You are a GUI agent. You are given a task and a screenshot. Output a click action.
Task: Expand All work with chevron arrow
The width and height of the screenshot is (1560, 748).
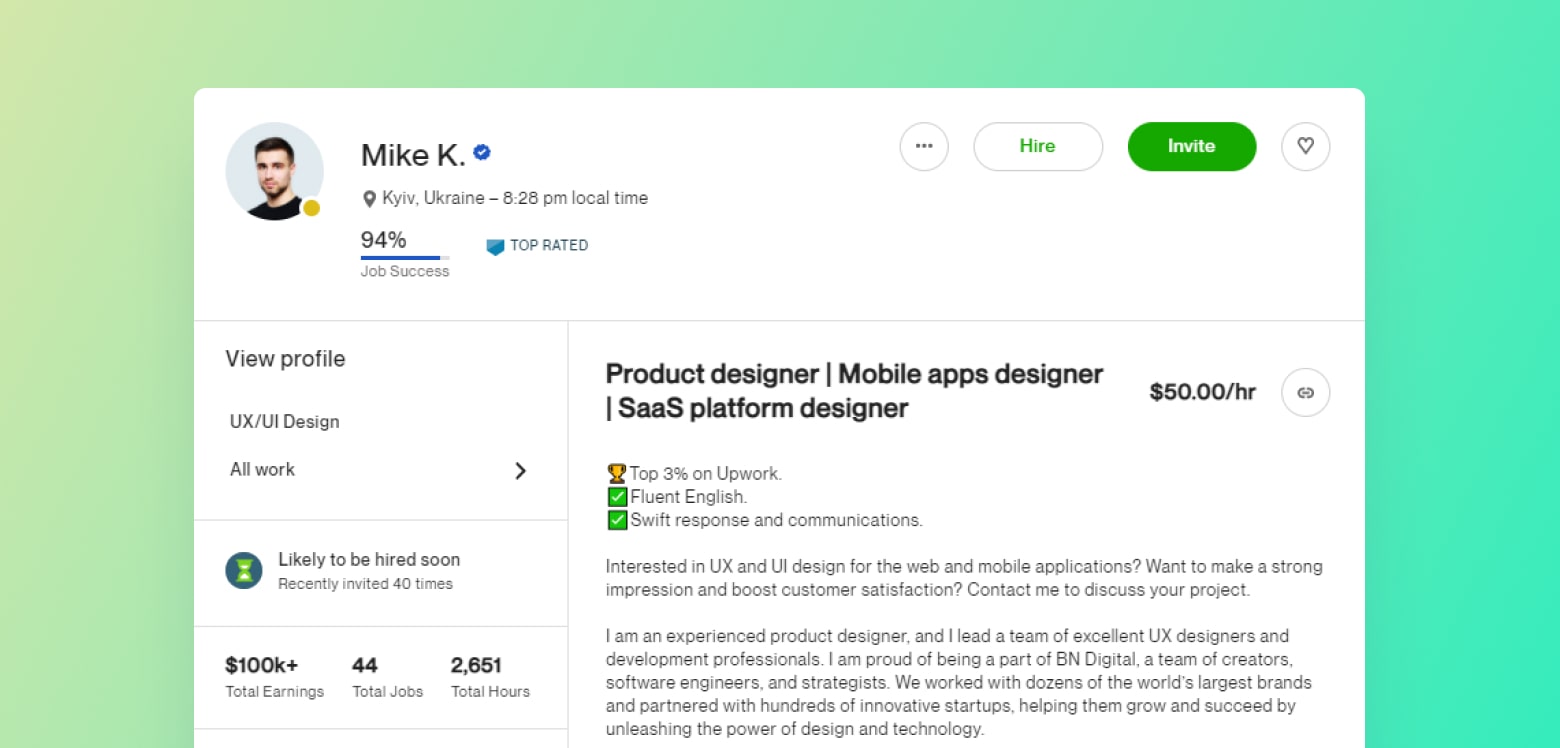click(x=520, y=471)
